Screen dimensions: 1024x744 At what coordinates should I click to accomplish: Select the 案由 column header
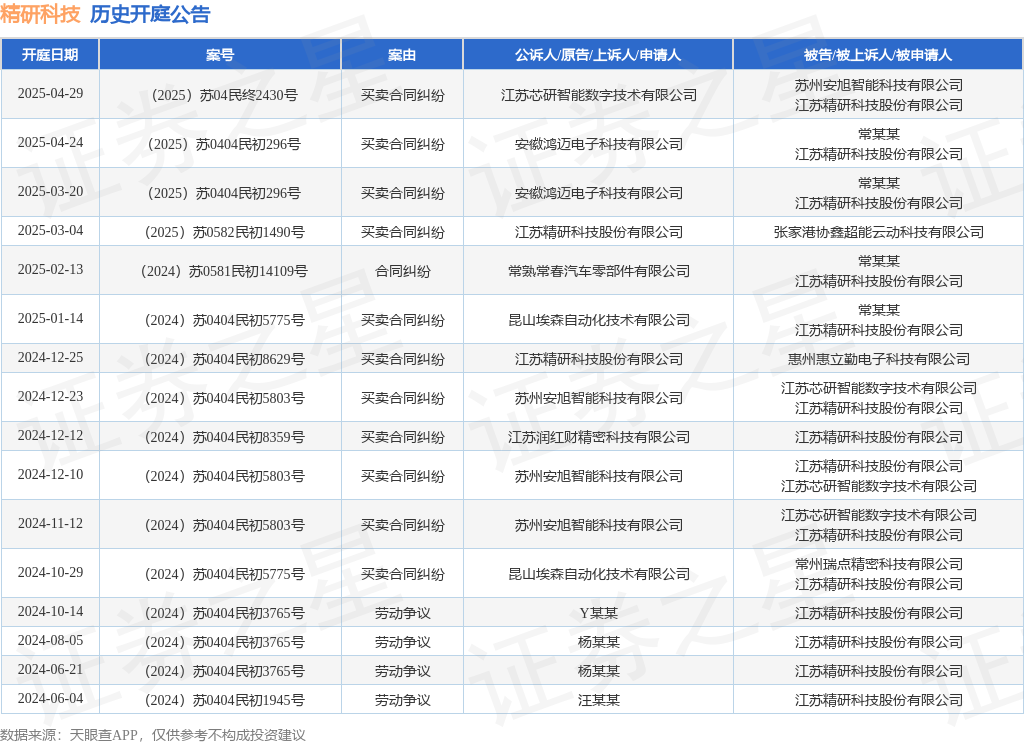402,55
